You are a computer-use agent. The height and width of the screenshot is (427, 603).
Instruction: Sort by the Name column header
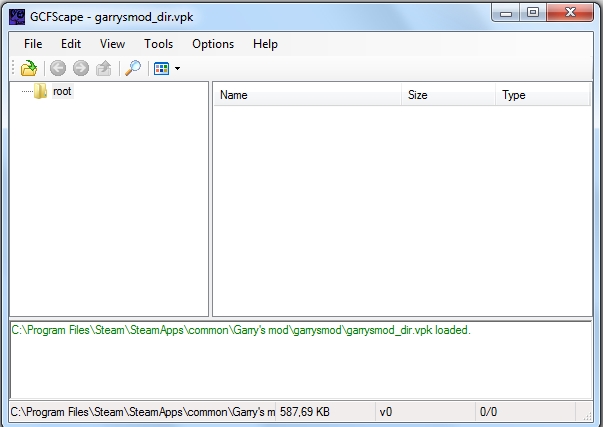click(307, 95)
